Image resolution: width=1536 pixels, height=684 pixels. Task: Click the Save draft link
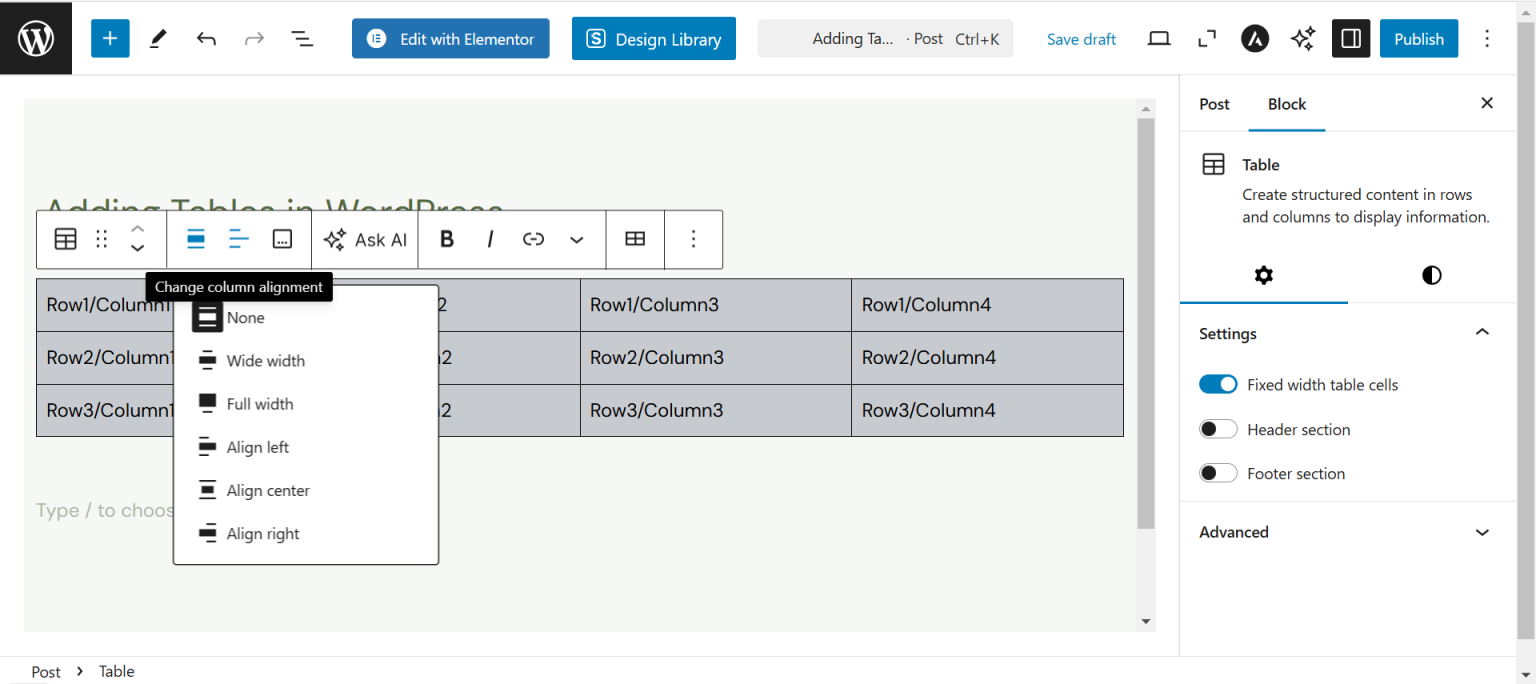point(1081,38)
